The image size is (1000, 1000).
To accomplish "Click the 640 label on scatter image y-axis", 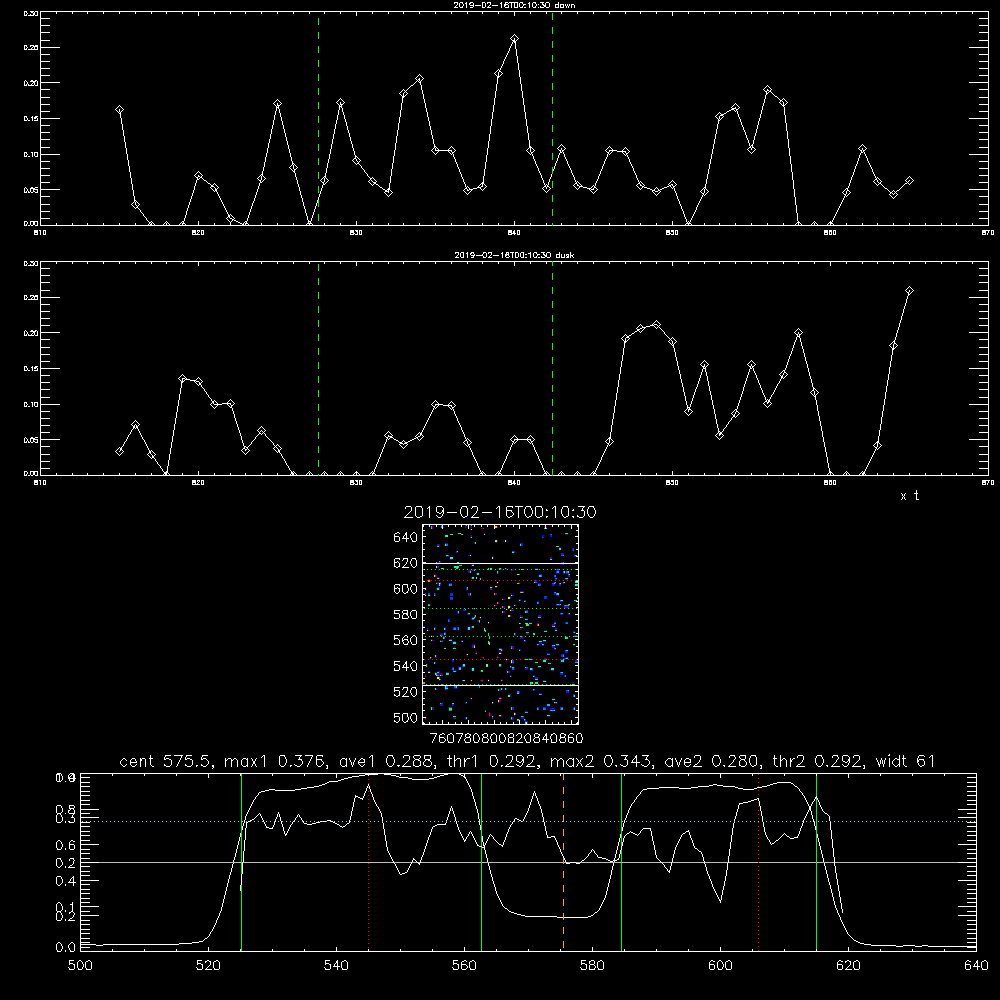I will (406, 538).
